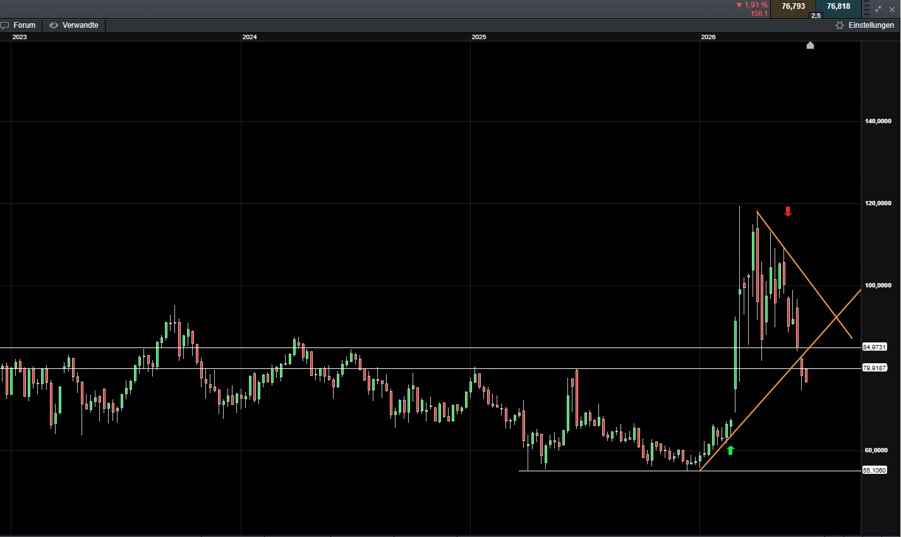Close the chart panel with X
The image size is (901, 537).
892,9
